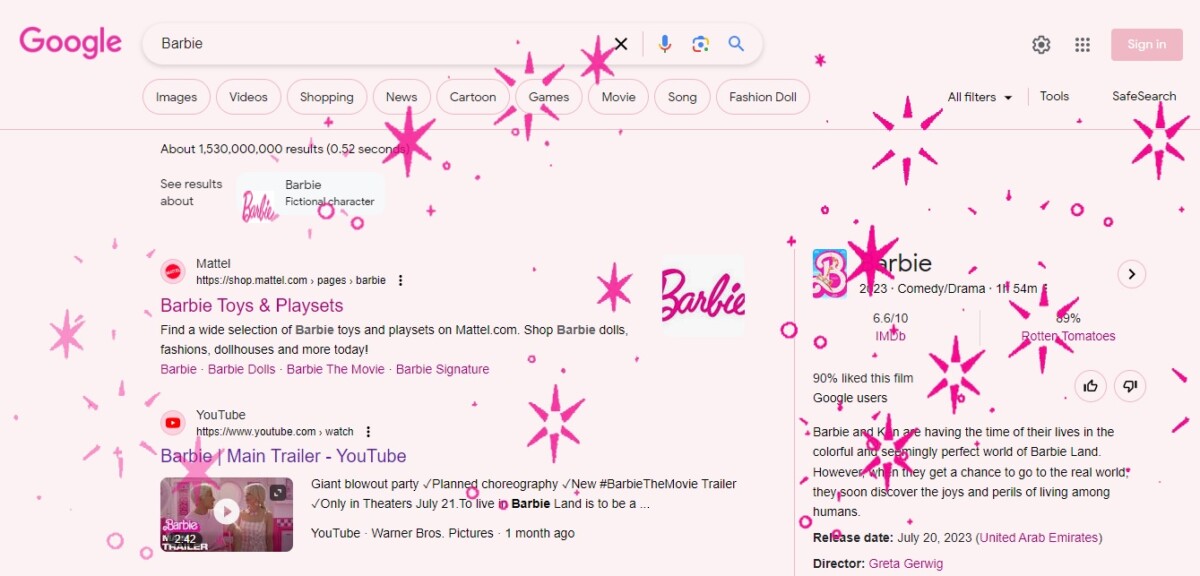Open the Barbie The Movie sitelink
The width and height of the screenshot is (1200, 576).
coord(335,369)
